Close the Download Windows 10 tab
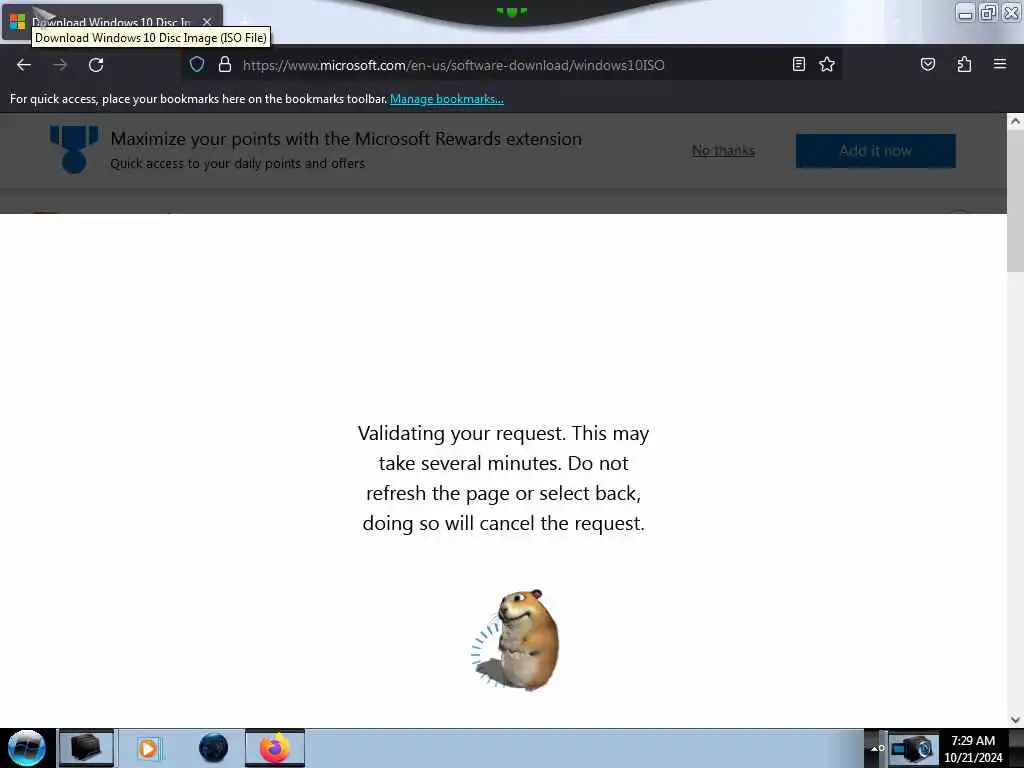This screenshot has width=1024, height=768. pos(207,22)
